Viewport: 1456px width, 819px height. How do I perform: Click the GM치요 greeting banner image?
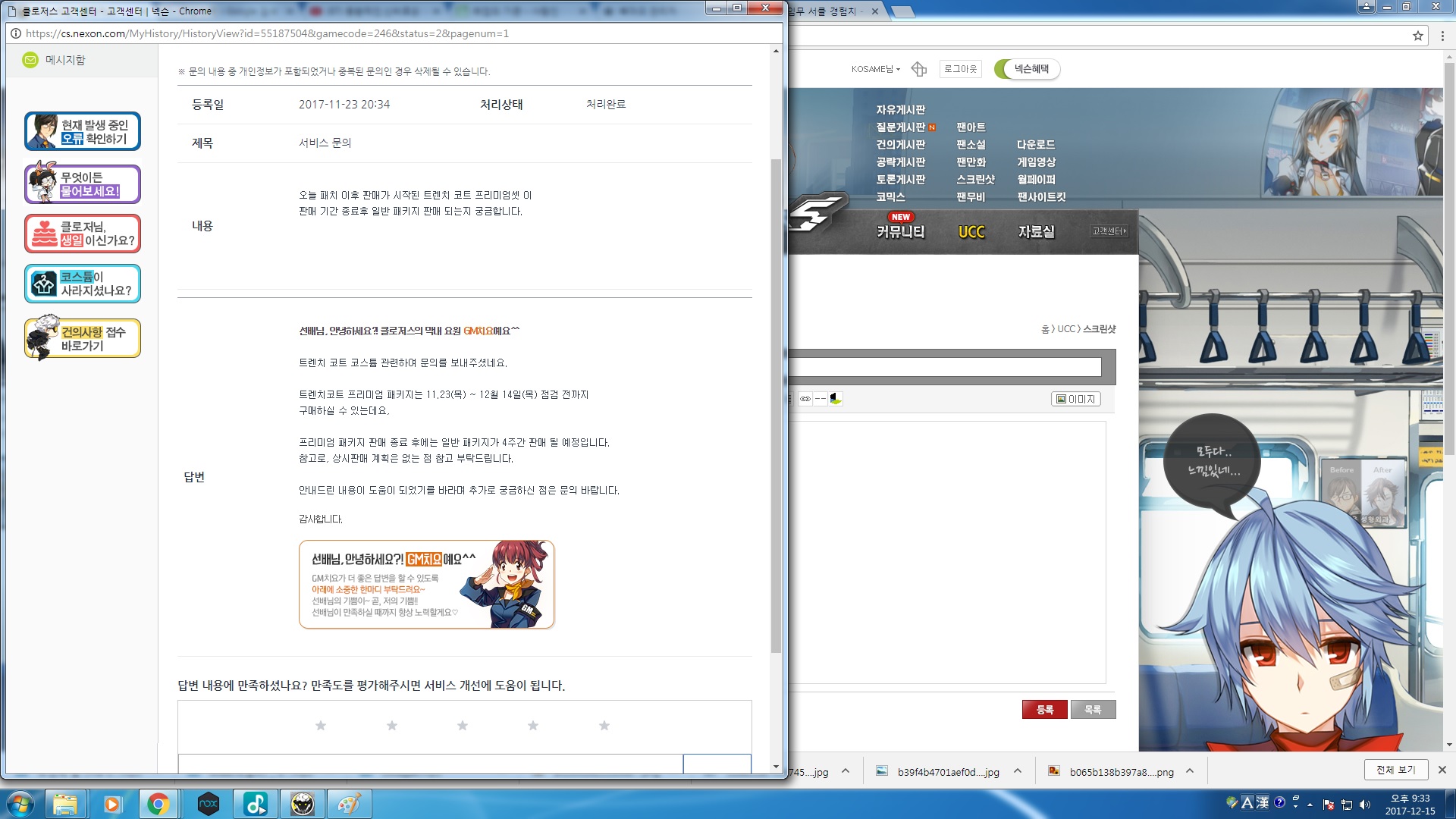pyautogui.click(x=427, y=585)
